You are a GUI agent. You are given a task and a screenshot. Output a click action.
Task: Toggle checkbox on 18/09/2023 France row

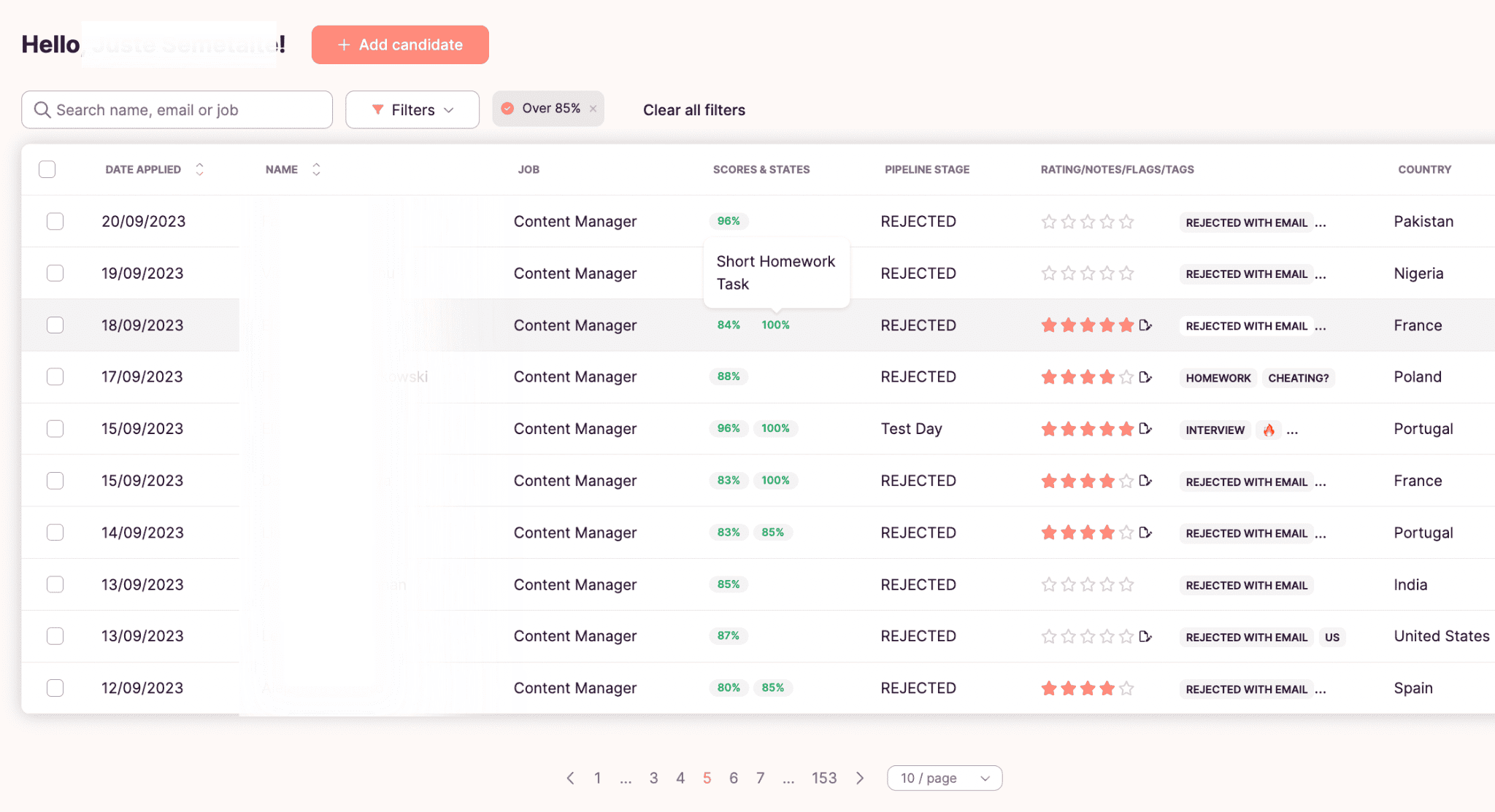[55, 324]
